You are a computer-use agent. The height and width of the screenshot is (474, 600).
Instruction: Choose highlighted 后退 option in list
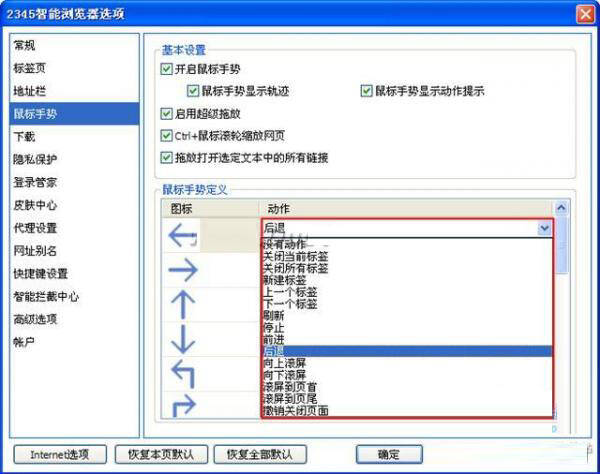tap(407, 351)
